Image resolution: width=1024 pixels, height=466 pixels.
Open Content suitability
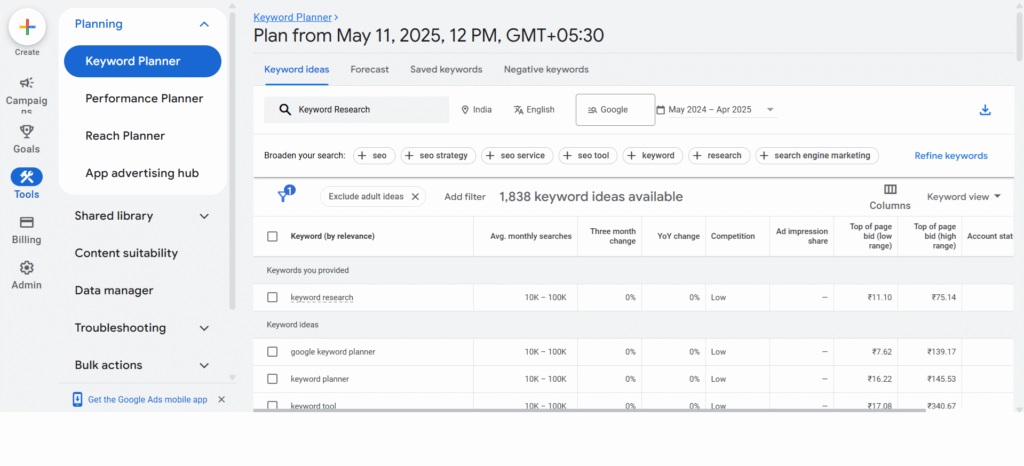pyautogui.click(x=126, y=253)
